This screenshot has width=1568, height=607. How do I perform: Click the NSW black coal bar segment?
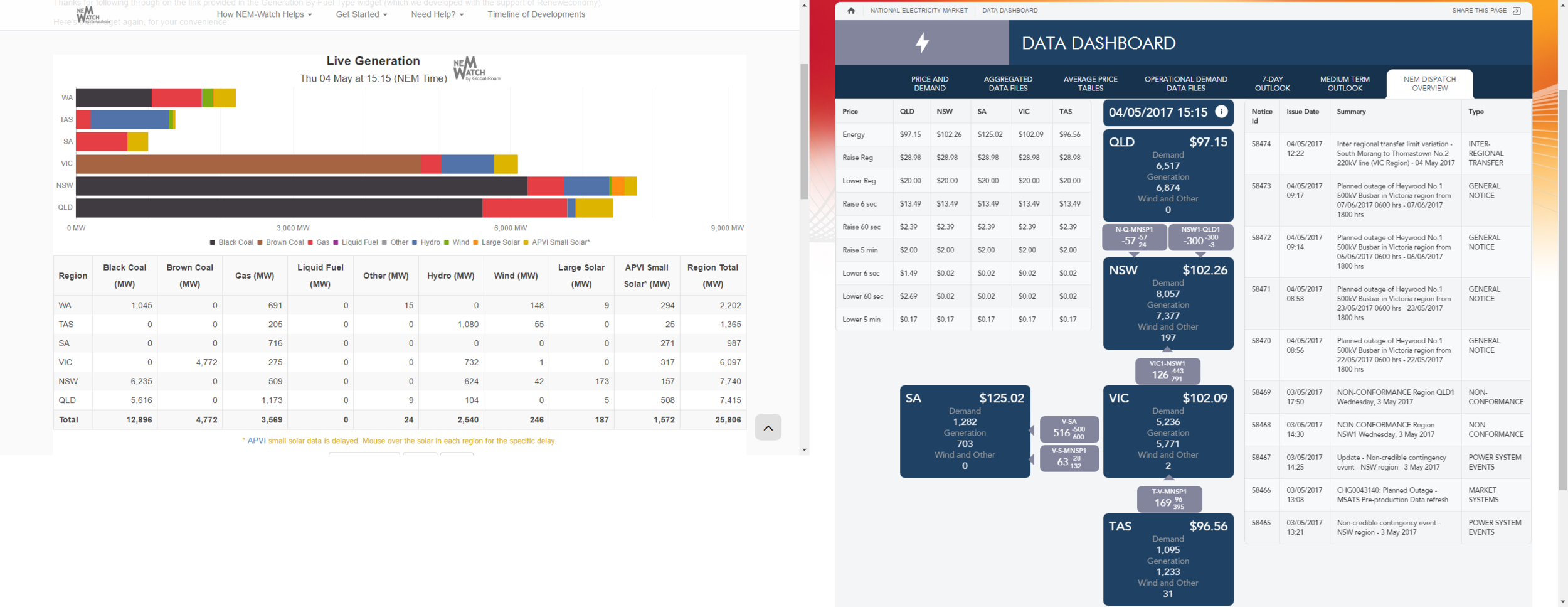(x=302, y=186)
